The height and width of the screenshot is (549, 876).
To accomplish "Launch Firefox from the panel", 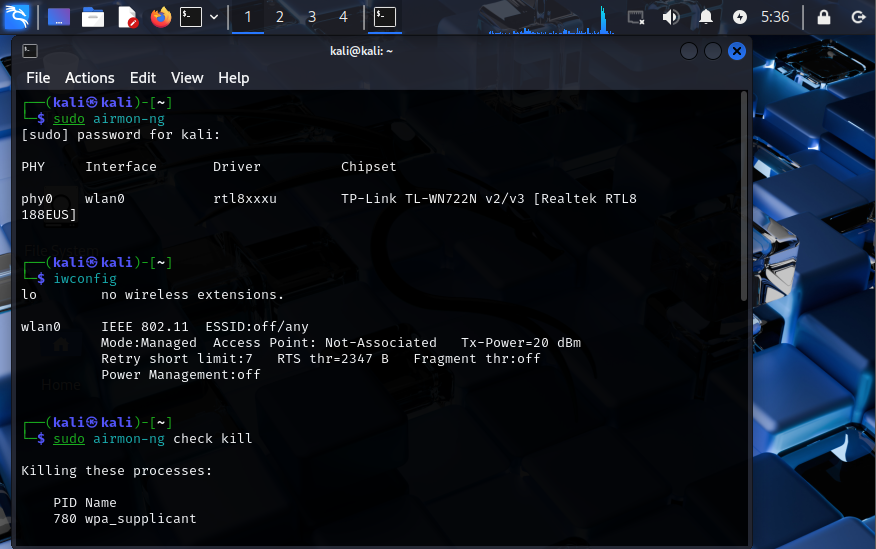I will click(x=161, y=17).
